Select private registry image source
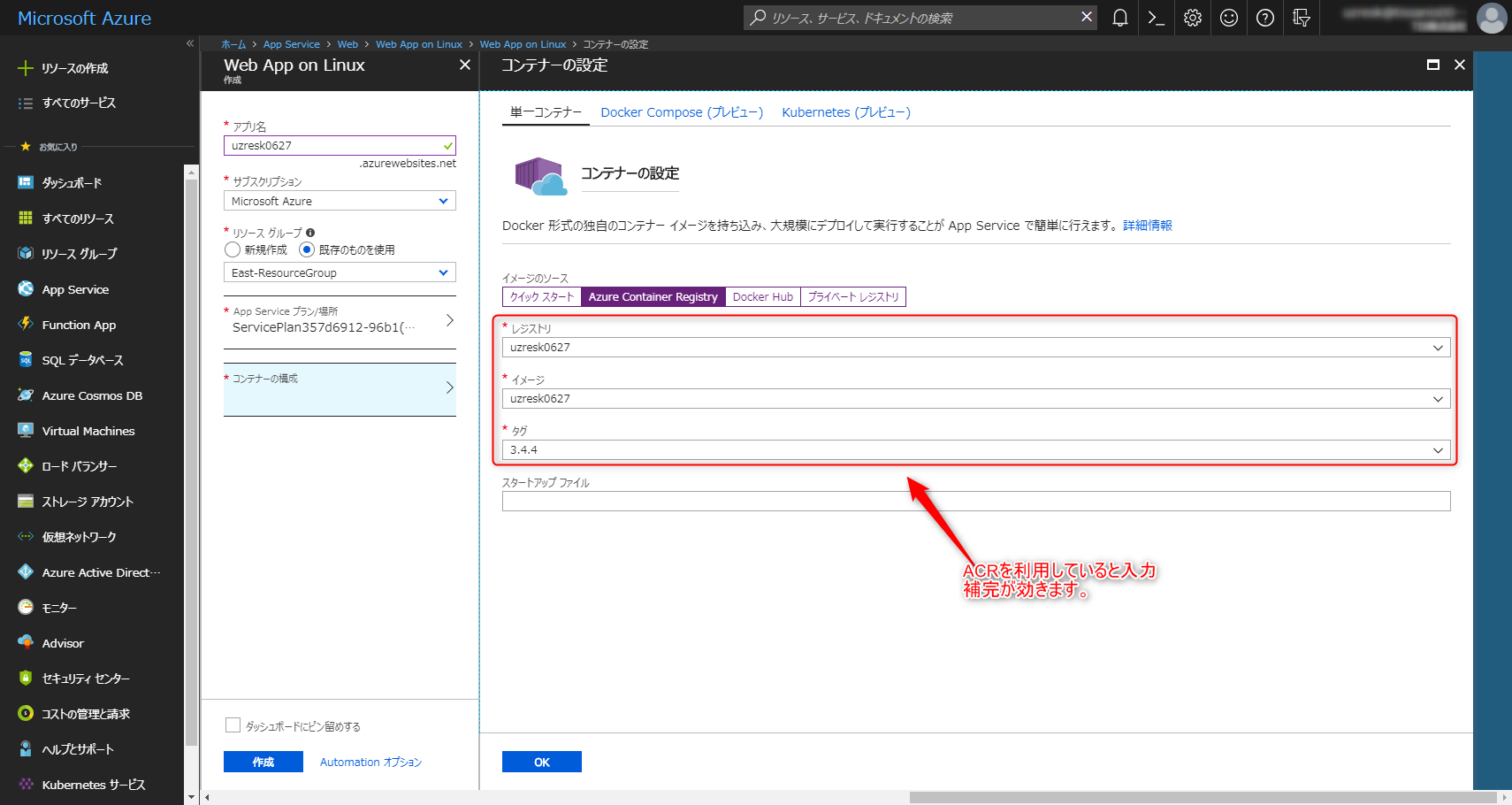Image resolution: width=1512 pixels, height=805 pixels. 853,297
